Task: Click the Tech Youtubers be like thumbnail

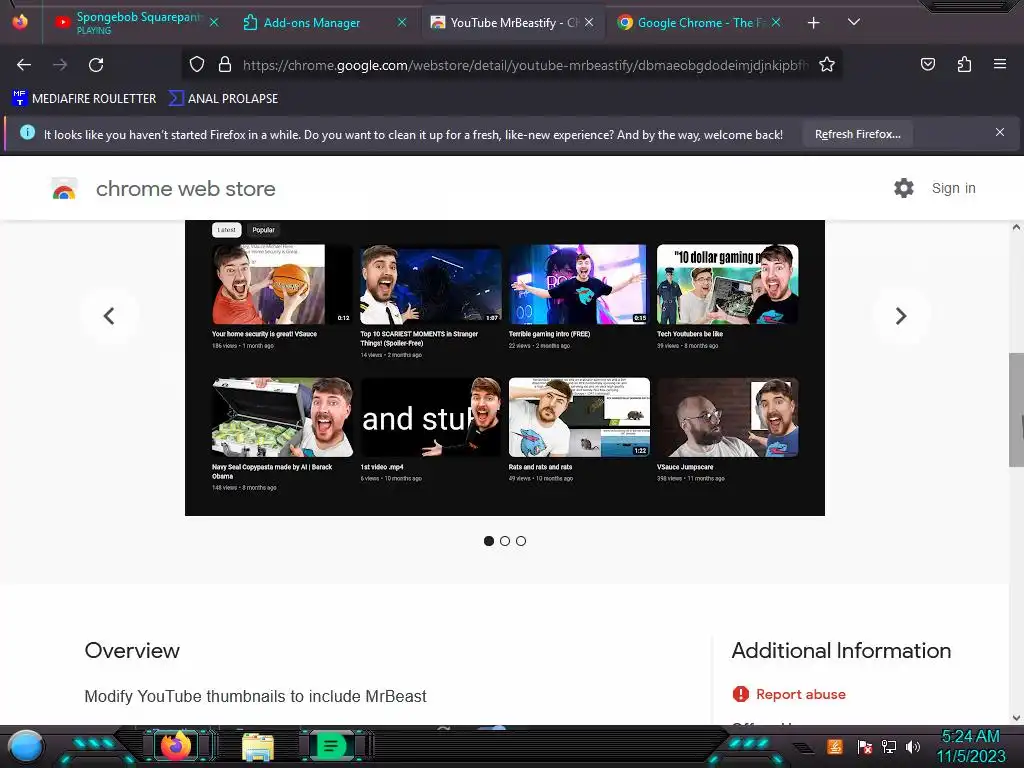Action: [x=728, y=285]
